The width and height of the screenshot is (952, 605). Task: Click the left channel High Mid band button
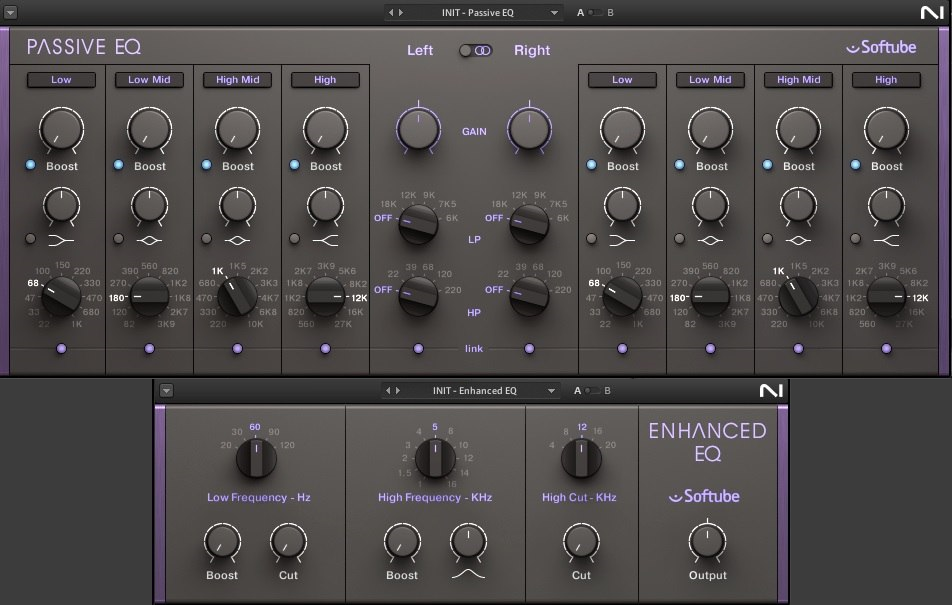pyautogui.click(x=237, y=80)
